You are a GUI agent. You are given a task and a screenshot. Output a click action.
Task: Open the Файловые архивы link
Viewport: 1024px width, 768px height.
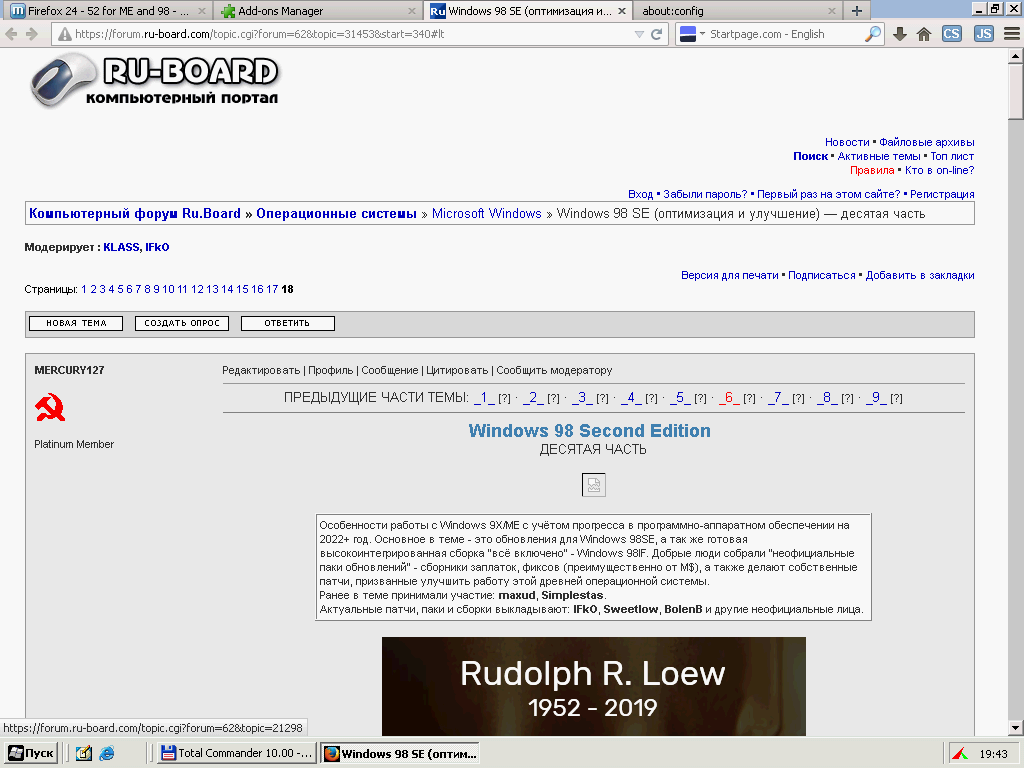pos(926,142)
